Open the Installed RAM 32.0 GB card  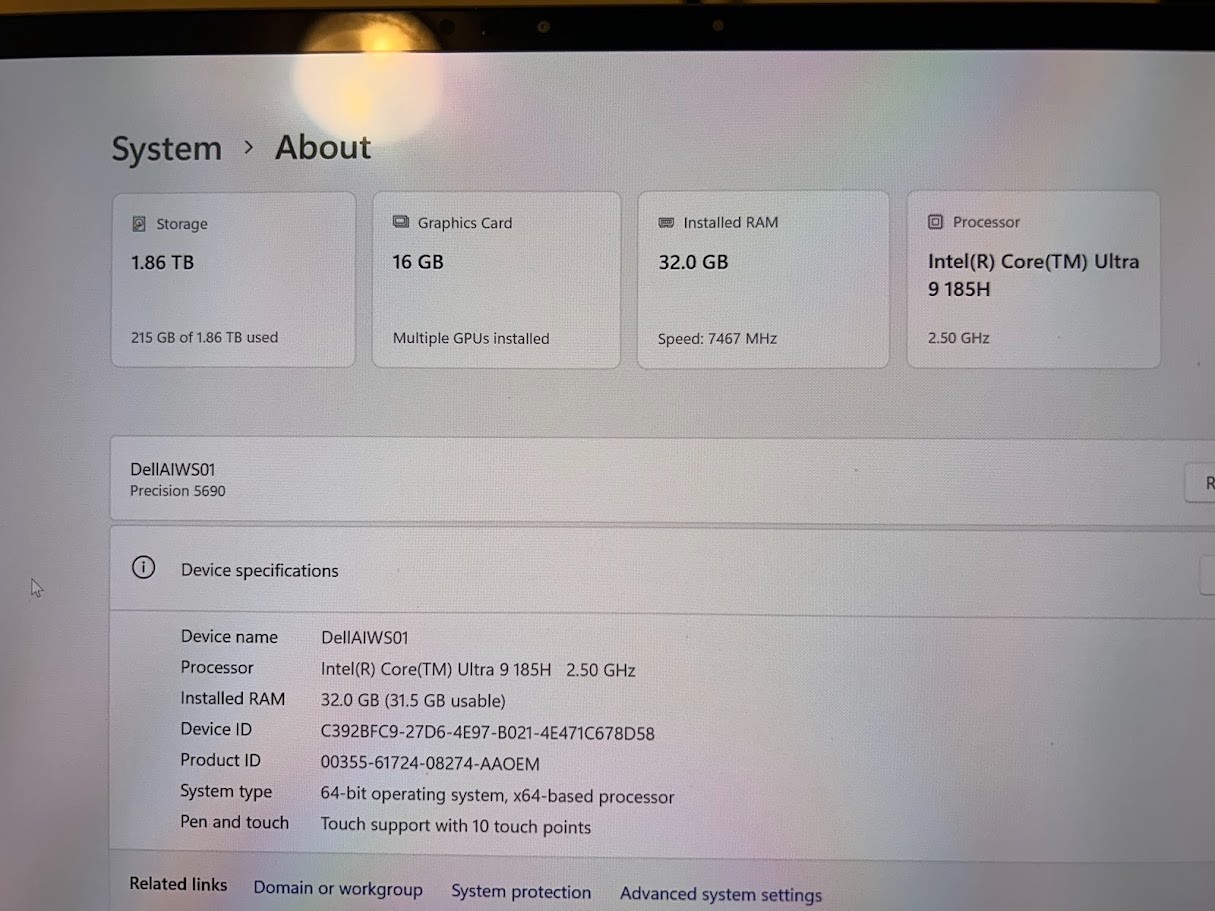(x=763, y=279)
